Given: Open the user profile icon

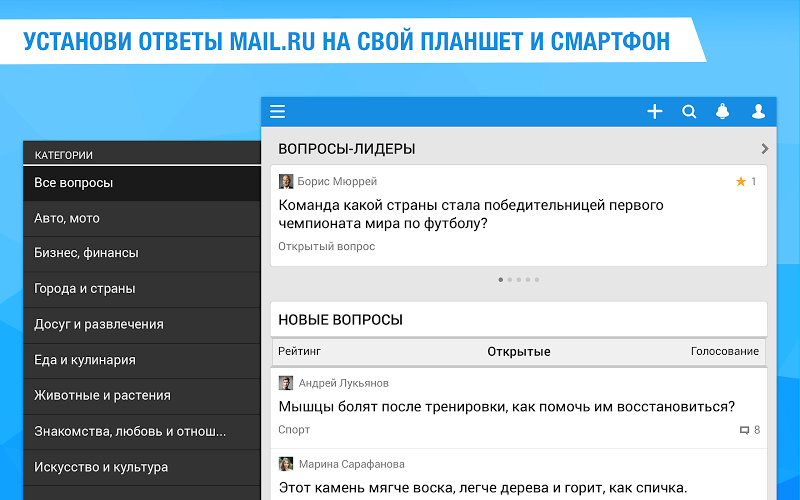Looking at the screenshot, I should [x=758, y=111].
